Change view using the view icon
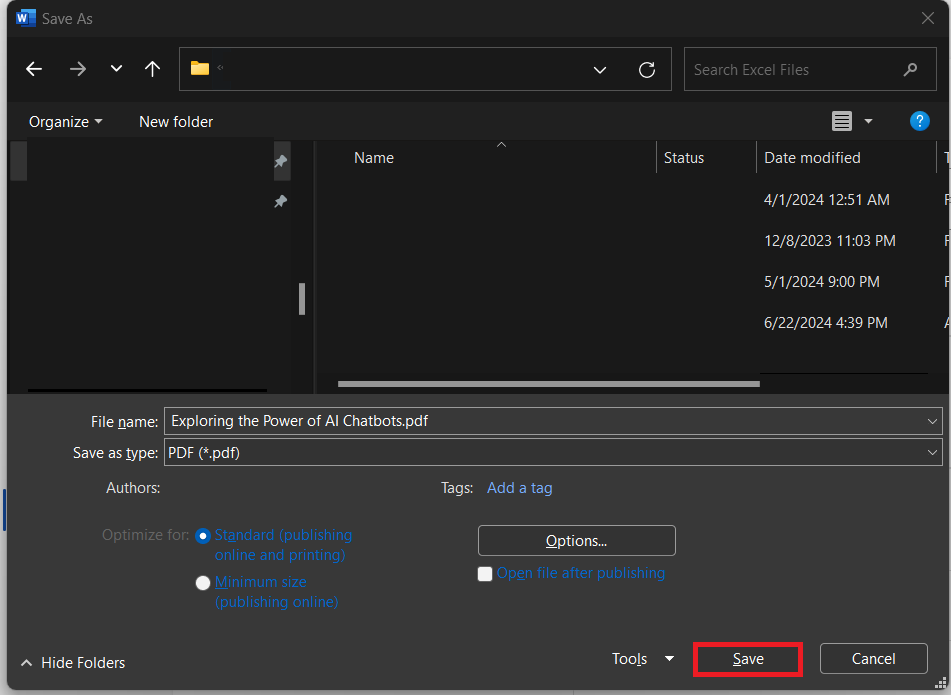The image size is (951, 695). [x=841, y=121]
